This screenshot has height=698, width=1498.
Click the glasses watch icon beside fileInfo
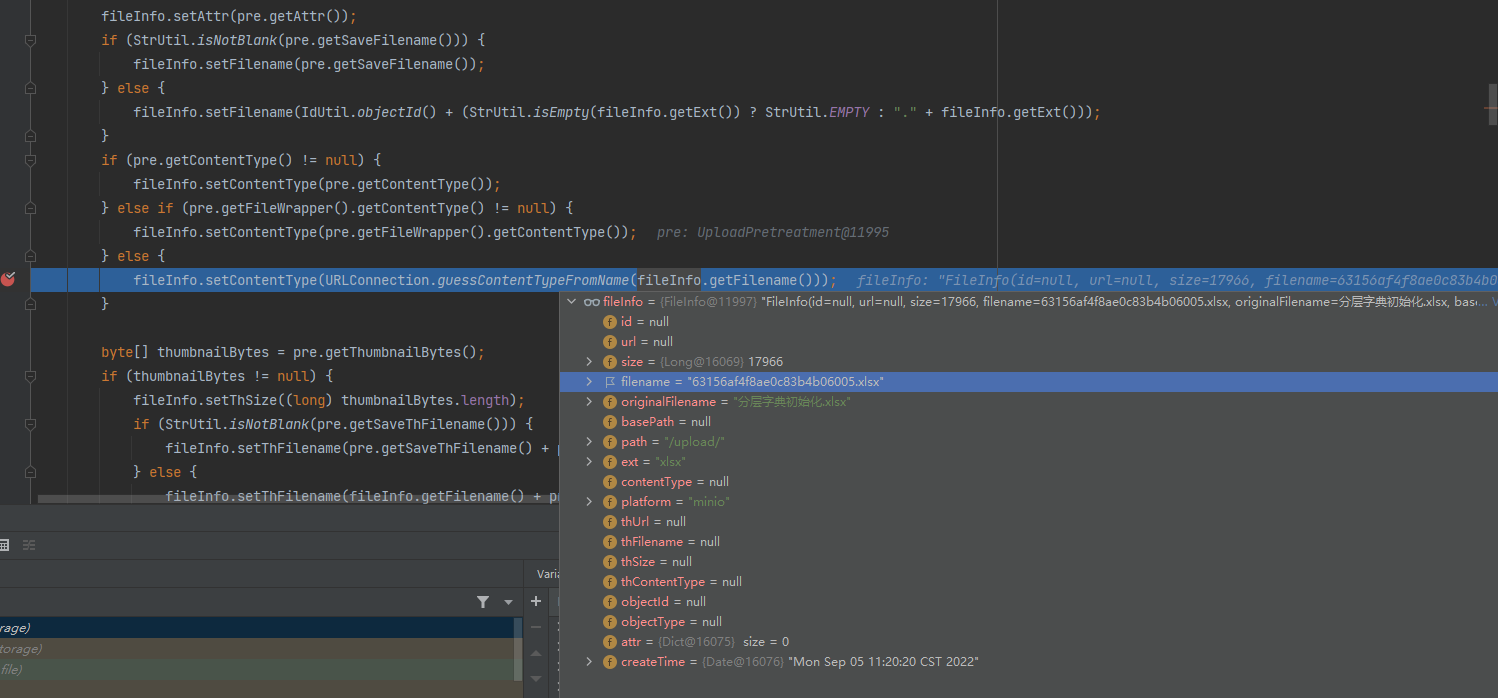[x=591, y=301]
